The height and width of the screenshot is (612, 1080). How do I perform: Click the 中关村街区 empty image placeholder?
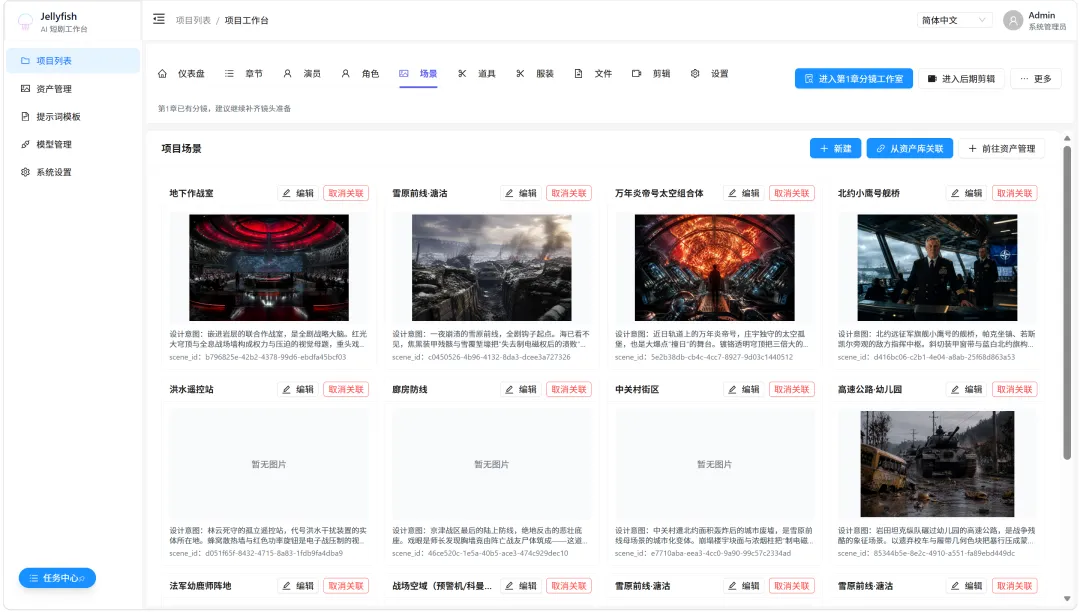point(714,465)
